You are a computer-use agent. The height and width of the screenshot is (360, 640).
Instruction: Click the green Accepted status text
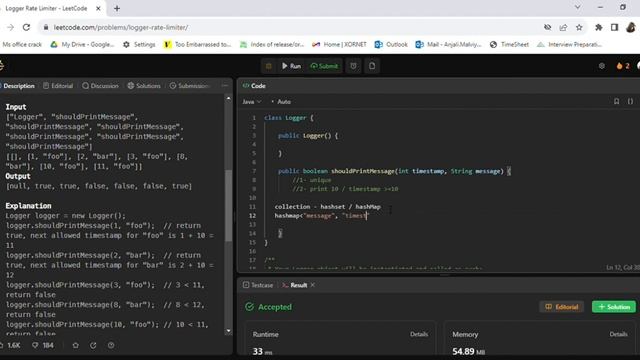275,307
